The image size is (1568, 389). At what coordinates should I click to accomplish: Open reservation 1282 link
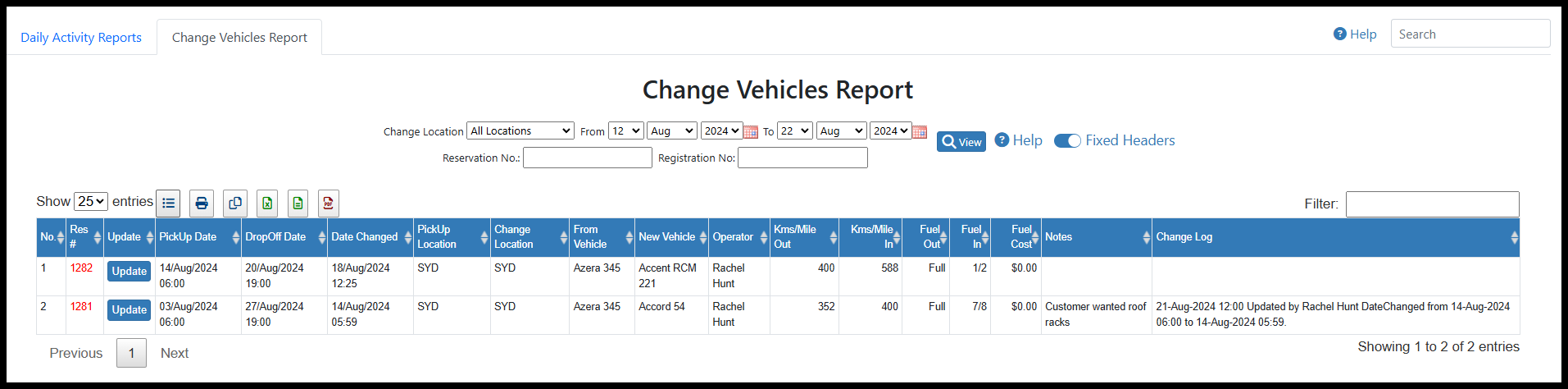tap(81, 268)
